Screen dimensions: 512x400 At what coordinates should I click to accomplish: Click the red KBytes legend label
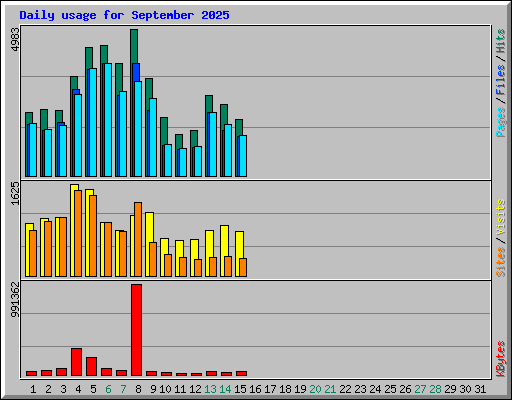point(500,359)
